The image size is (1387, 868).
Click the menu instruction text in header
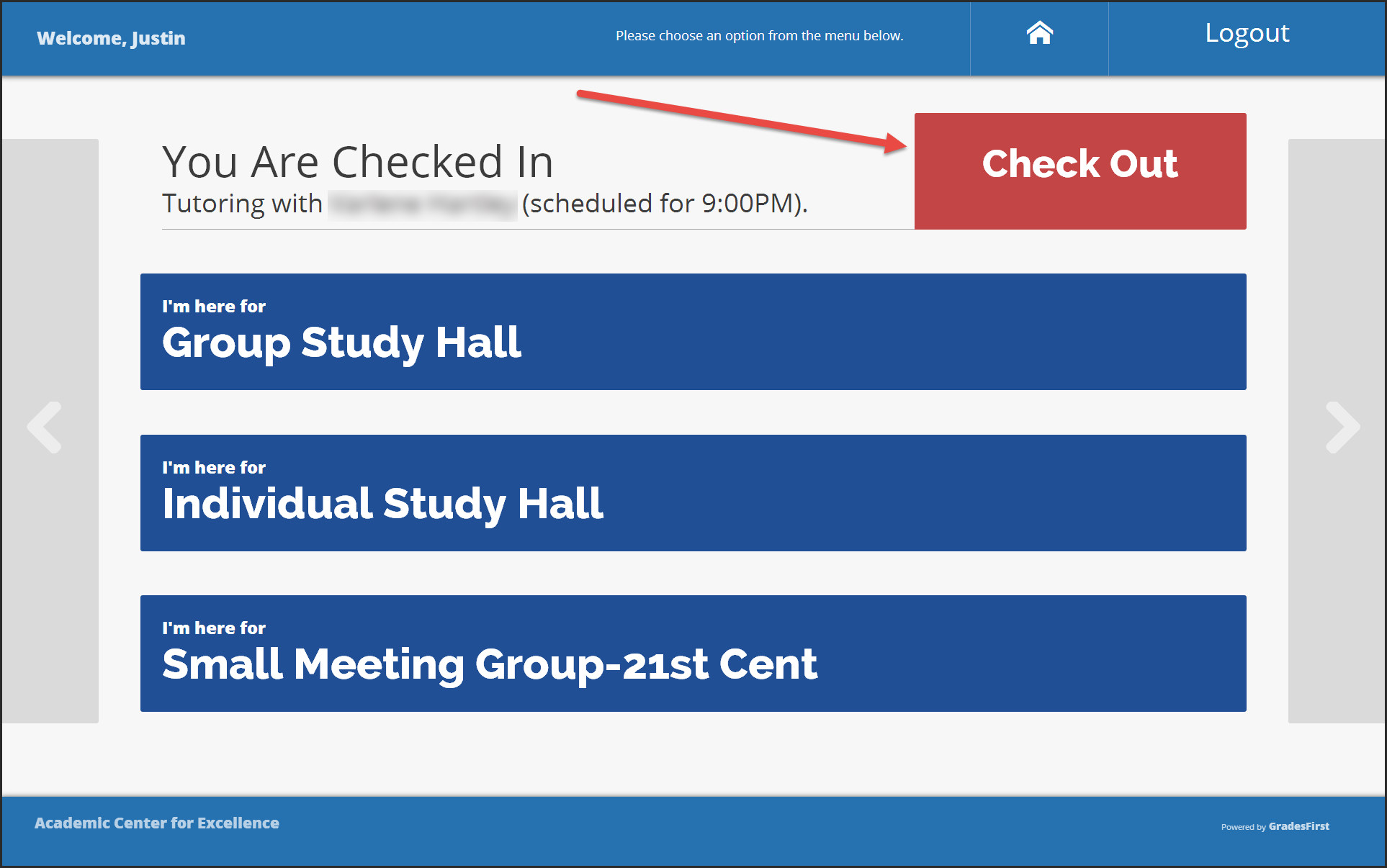[x=759, y=36]
